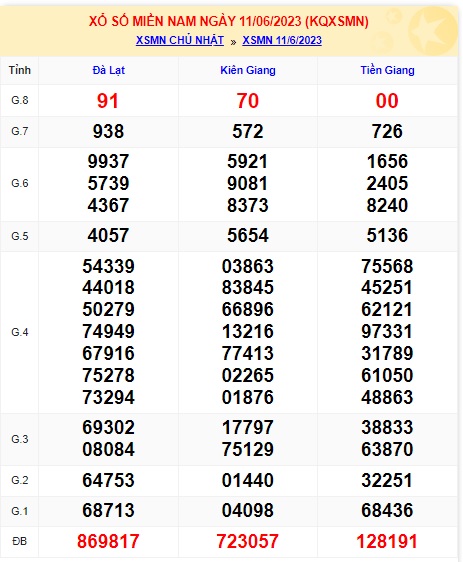Screen dimensions: 463x562
Task: Click Đà Lạt G.8 result 91
Action: tap(108, 101)
